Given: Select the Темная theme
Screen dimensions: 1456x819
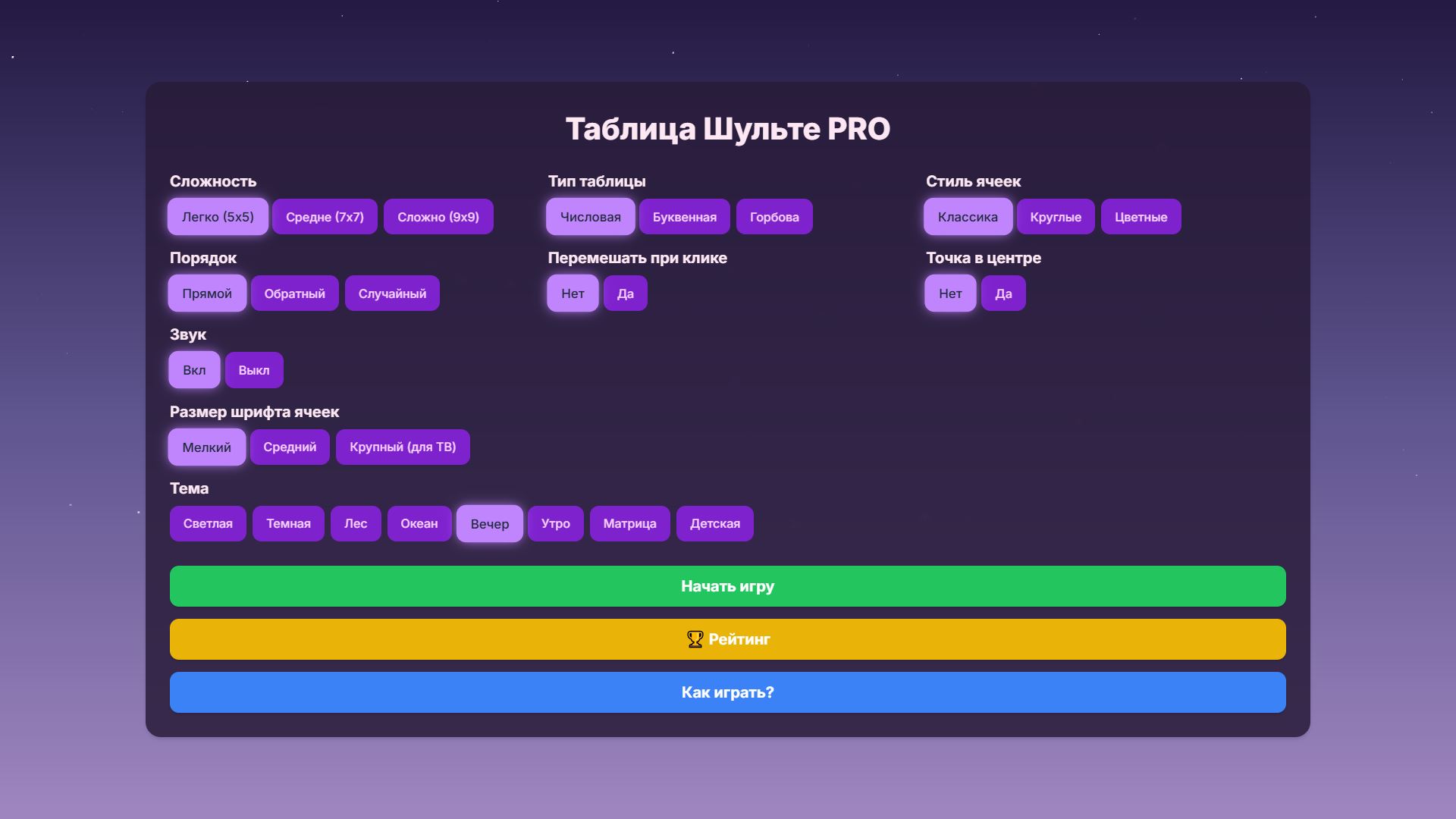Looking at the screenshot, I should pos(288,523).
